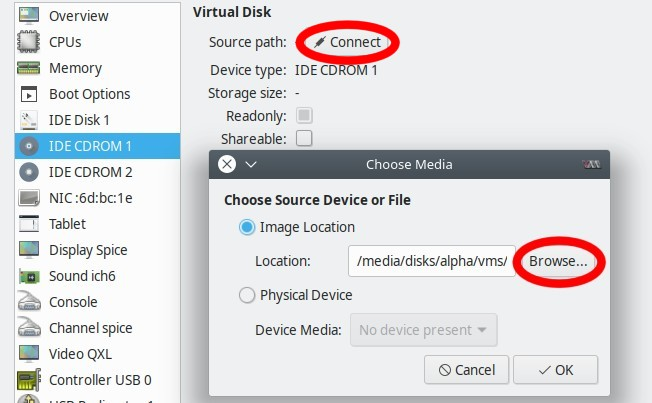Click the Memory hardware icon
This screenshot has width=652, height=403.
click(28, 68)
